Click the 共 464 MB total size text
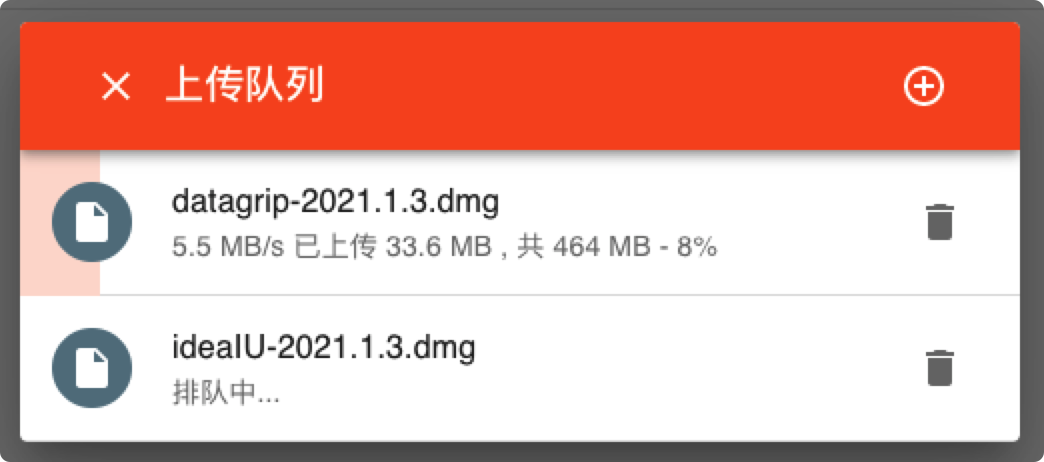Screen dimensions: 1044x462 click(x=588, y=246)
